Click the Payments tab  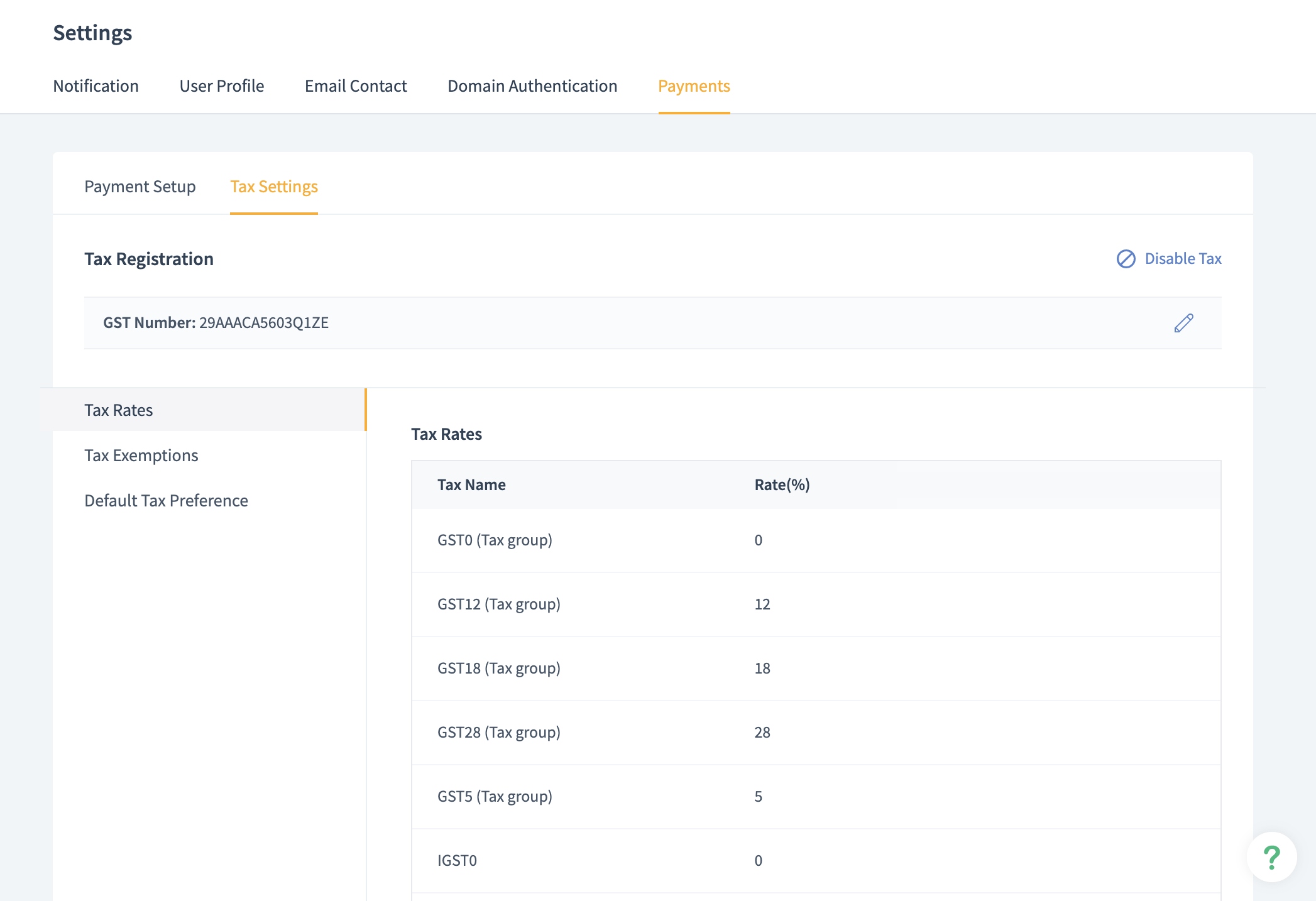click(x=694, y=86)
